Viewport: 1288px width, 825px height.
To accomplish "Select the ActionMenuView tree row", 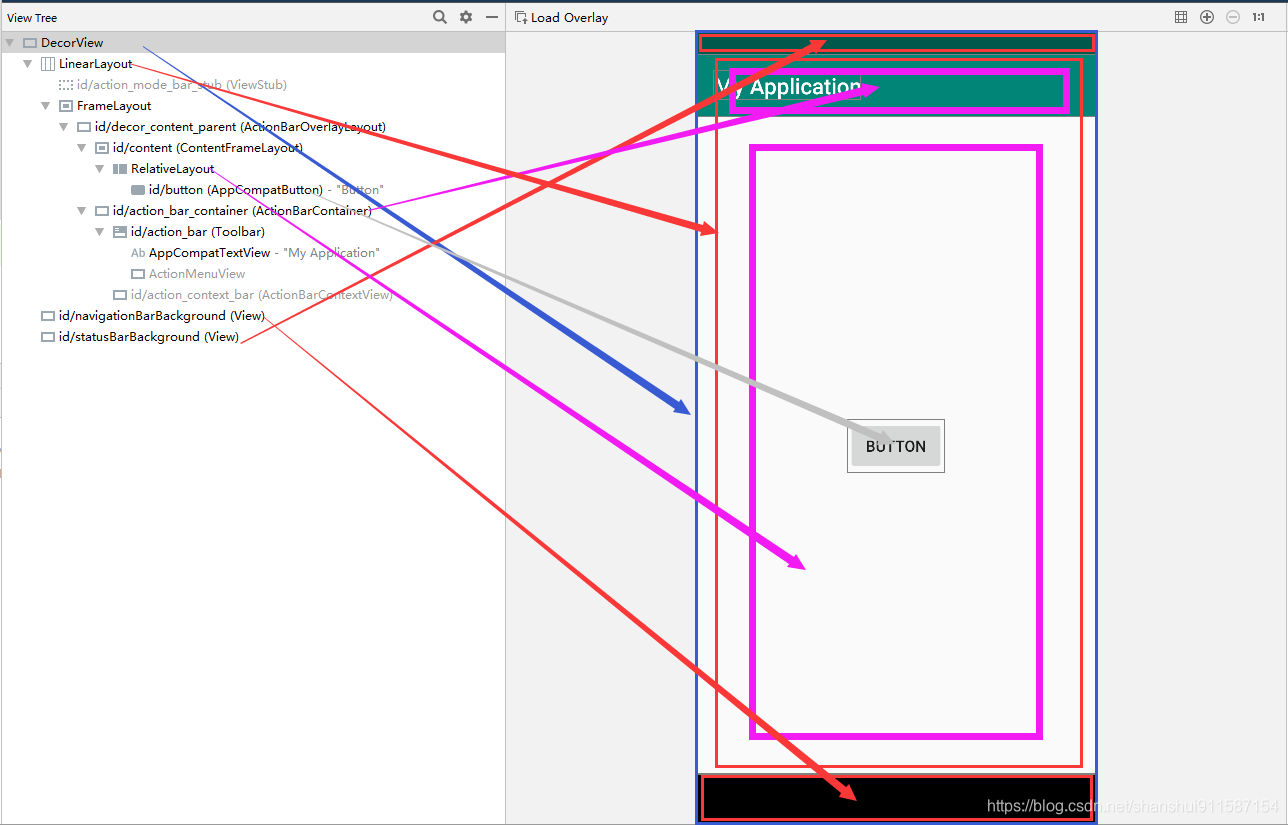I will (253, 274).
